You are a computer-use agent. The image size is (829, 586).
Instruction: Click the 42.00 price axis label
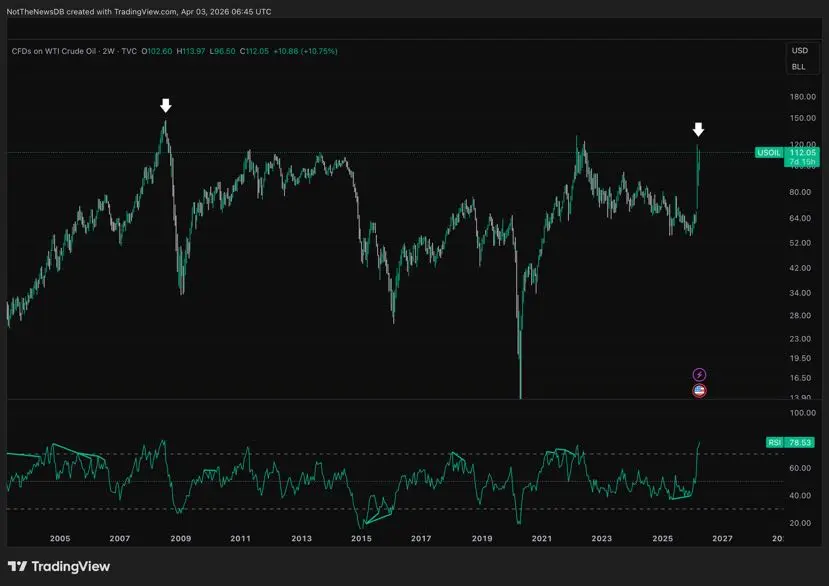[x=800, y=268]
